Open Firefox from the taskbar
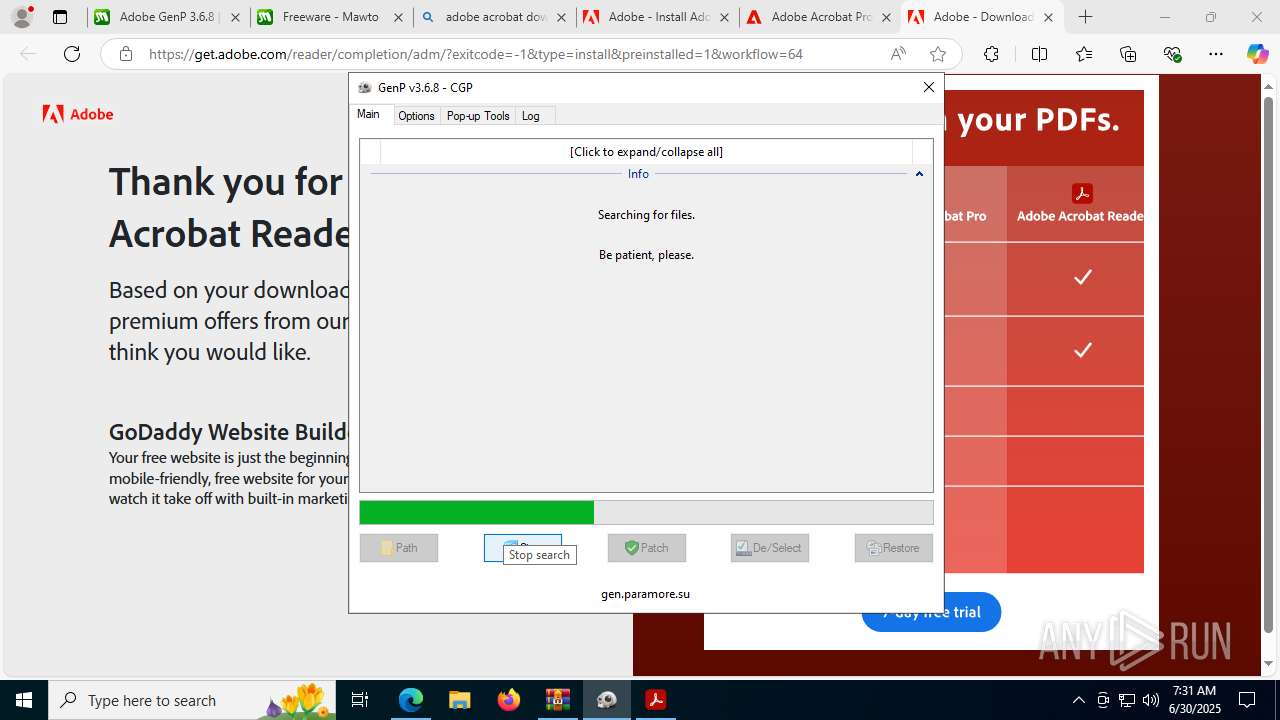 click(508, 700)
